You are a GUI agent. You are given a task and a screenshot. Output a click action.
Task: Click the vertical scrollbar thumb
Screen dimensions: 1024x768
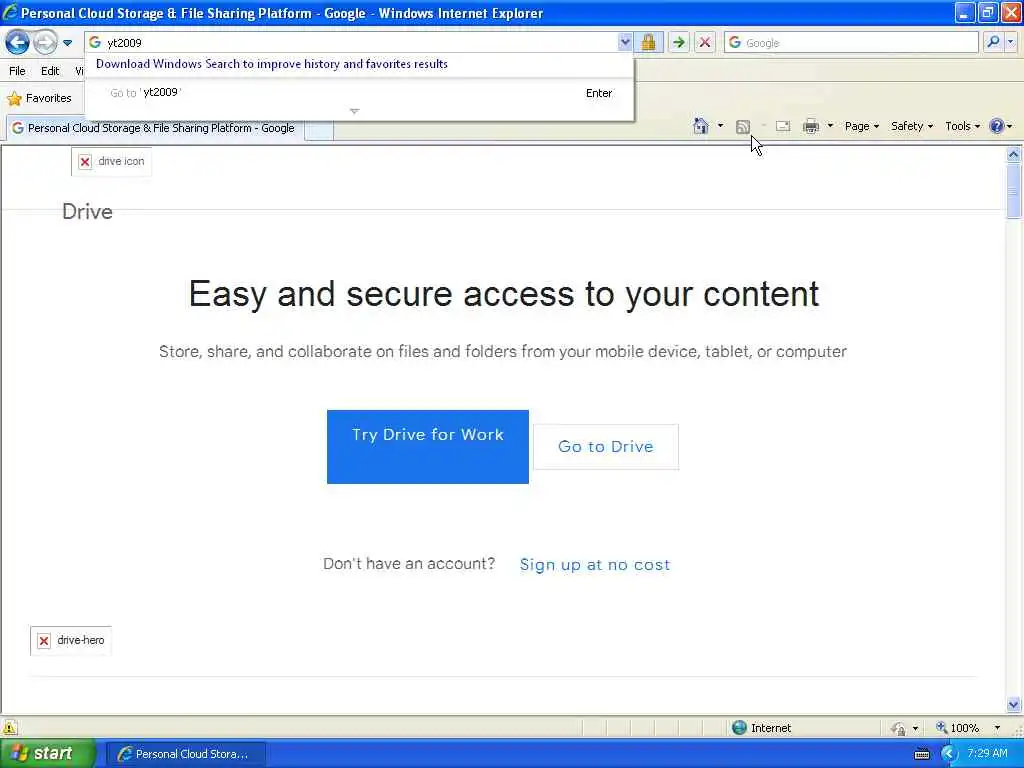pos(1014,191)
